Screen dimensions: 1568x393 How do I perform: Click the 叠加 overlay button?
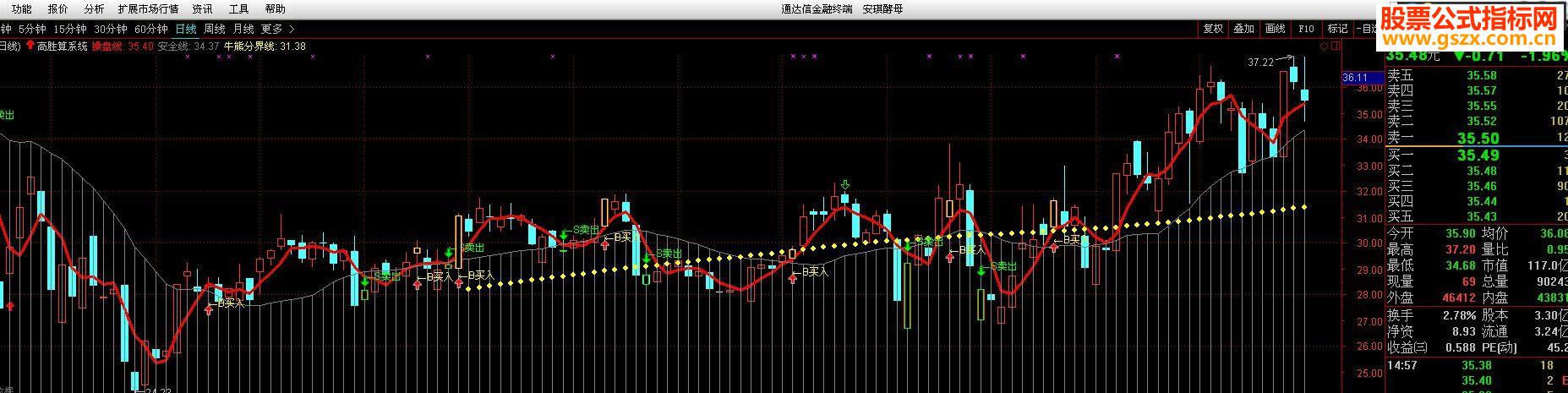click(1244, 29)
